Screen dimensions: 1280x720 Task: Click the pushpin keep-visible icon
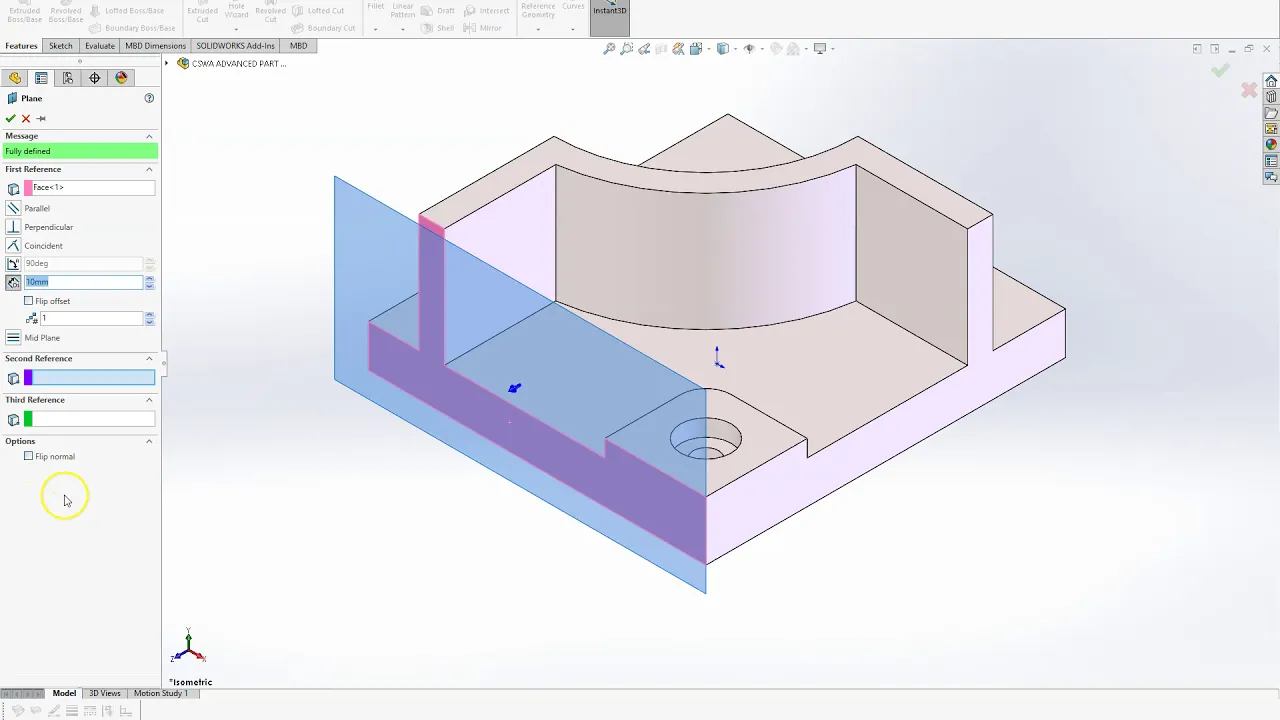41,118
